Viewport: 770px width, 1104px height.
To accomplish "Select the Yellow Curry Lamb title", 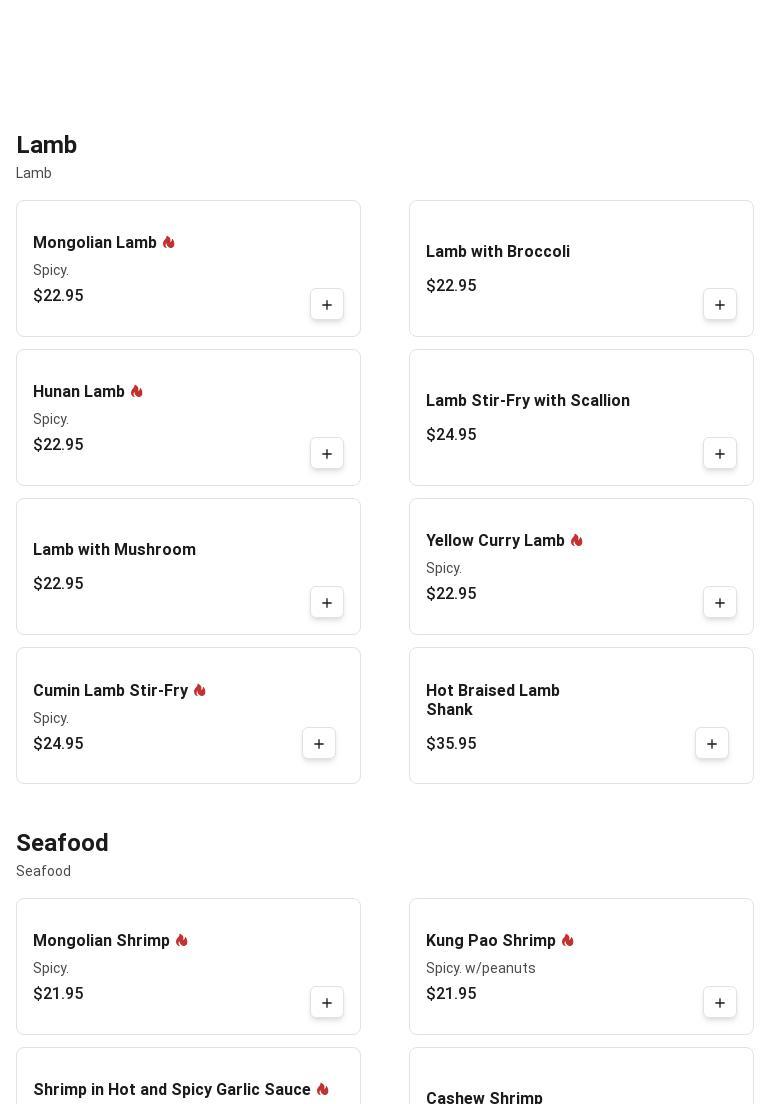I will pos(495,541).
